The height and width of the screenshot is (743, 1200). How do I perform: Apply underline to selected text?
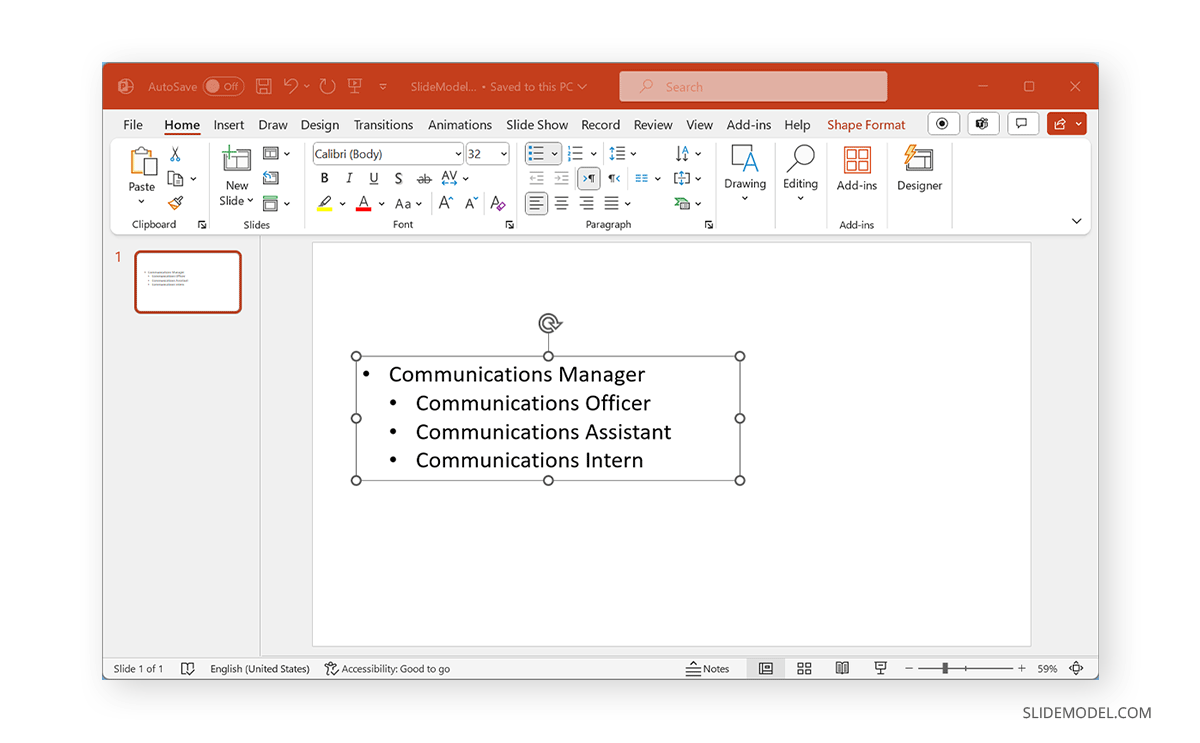pyautogui.click(x=372, y=178)
